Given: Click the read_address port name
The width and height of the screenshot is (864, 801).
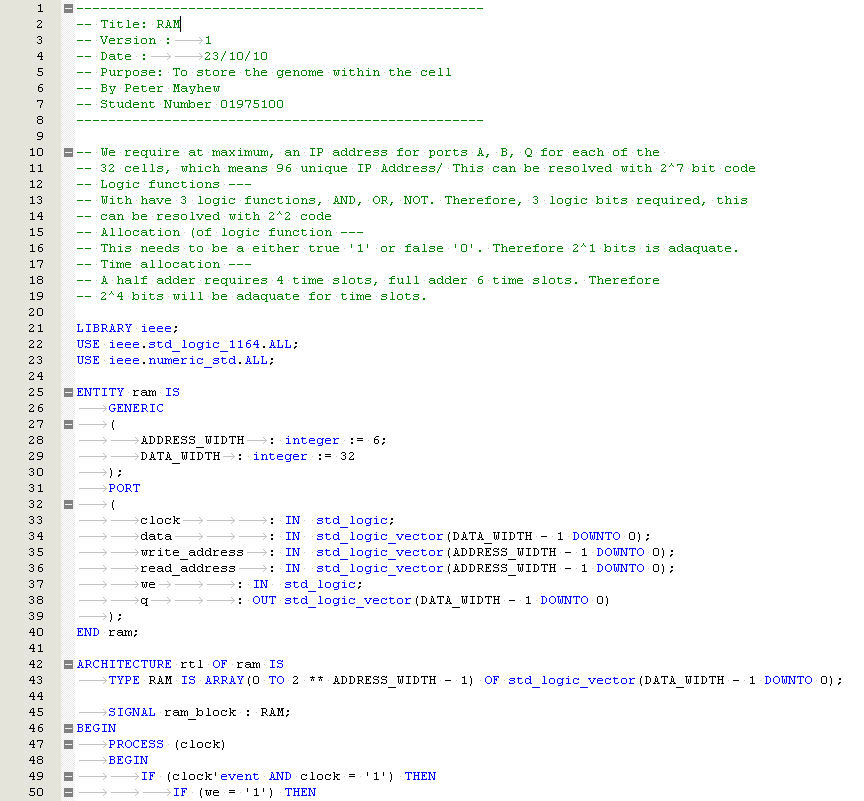Looking at the screenshot, I should point(188,568).
